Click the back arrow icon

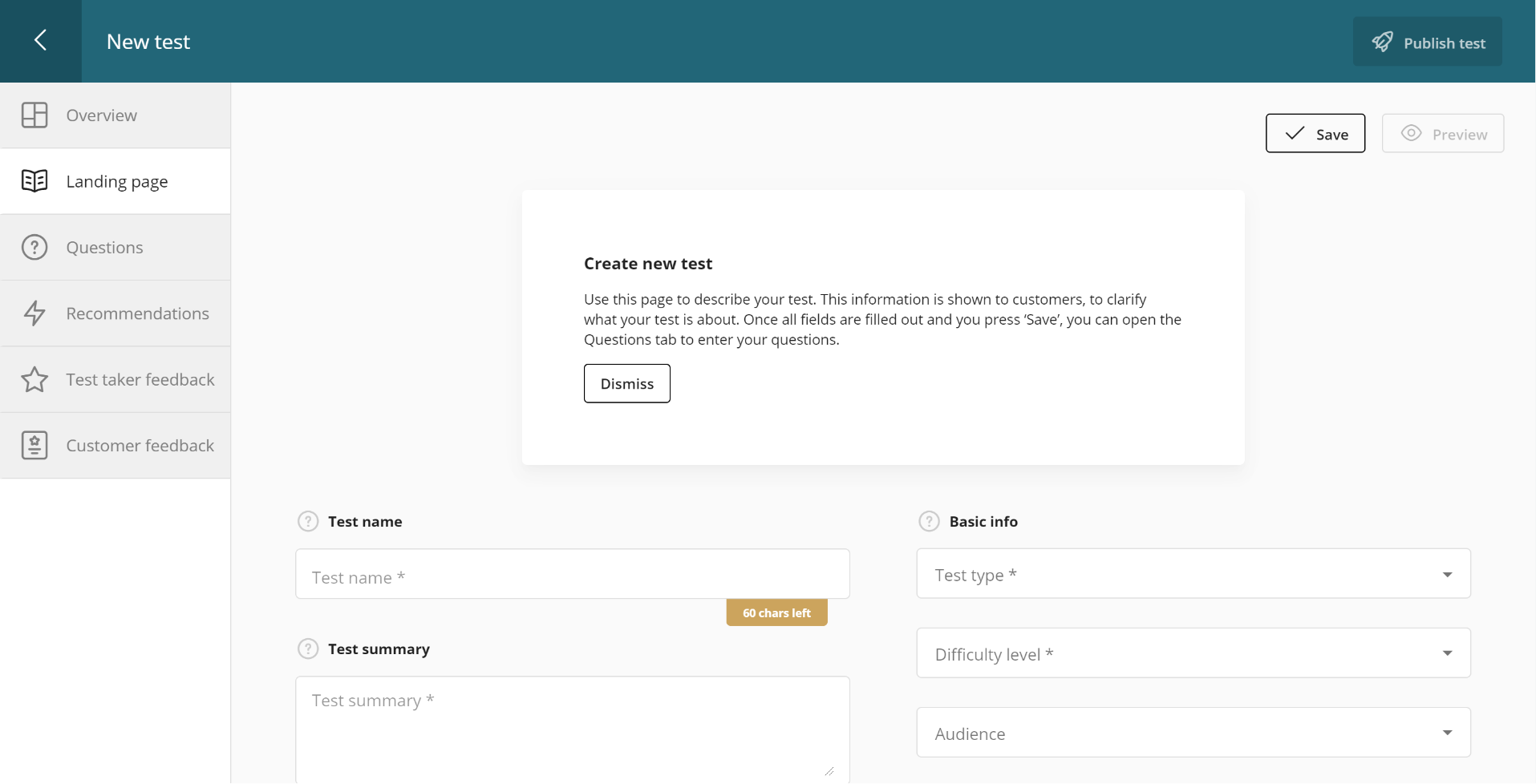click(40, 40)
